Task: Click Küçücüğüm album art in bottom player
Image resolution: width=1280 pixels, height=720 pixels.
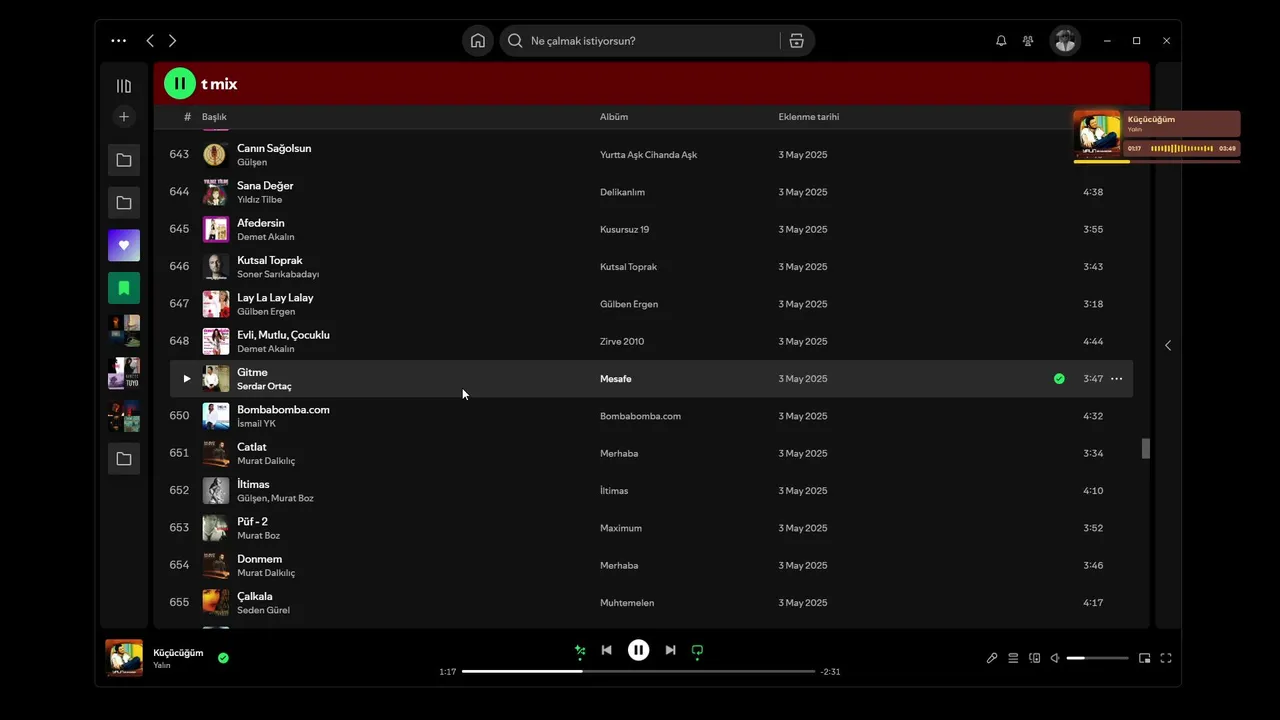Action: click(x=124, y=658)
